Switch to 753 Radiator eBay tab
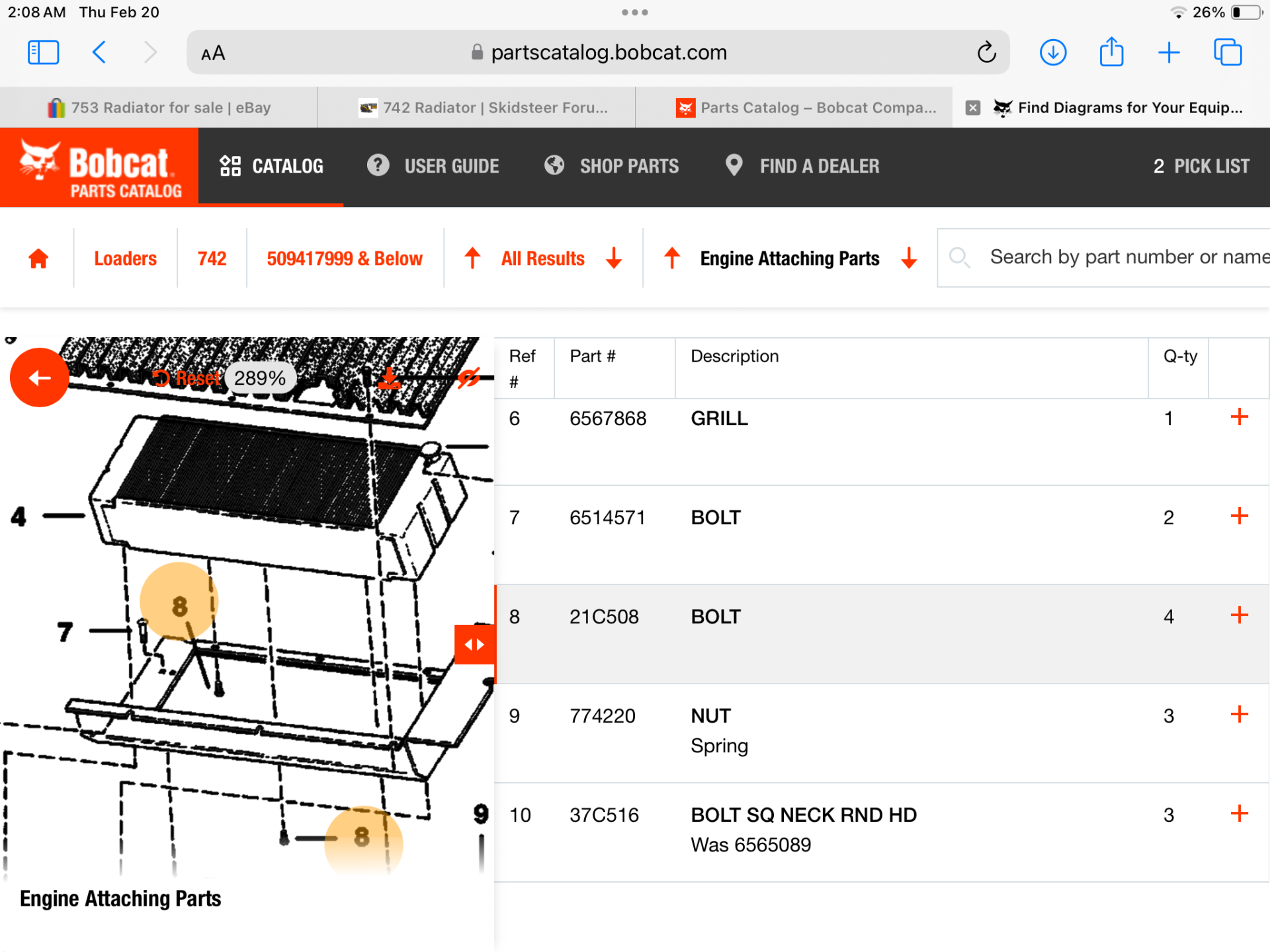Screen dimensions: 1270x952 159,108
